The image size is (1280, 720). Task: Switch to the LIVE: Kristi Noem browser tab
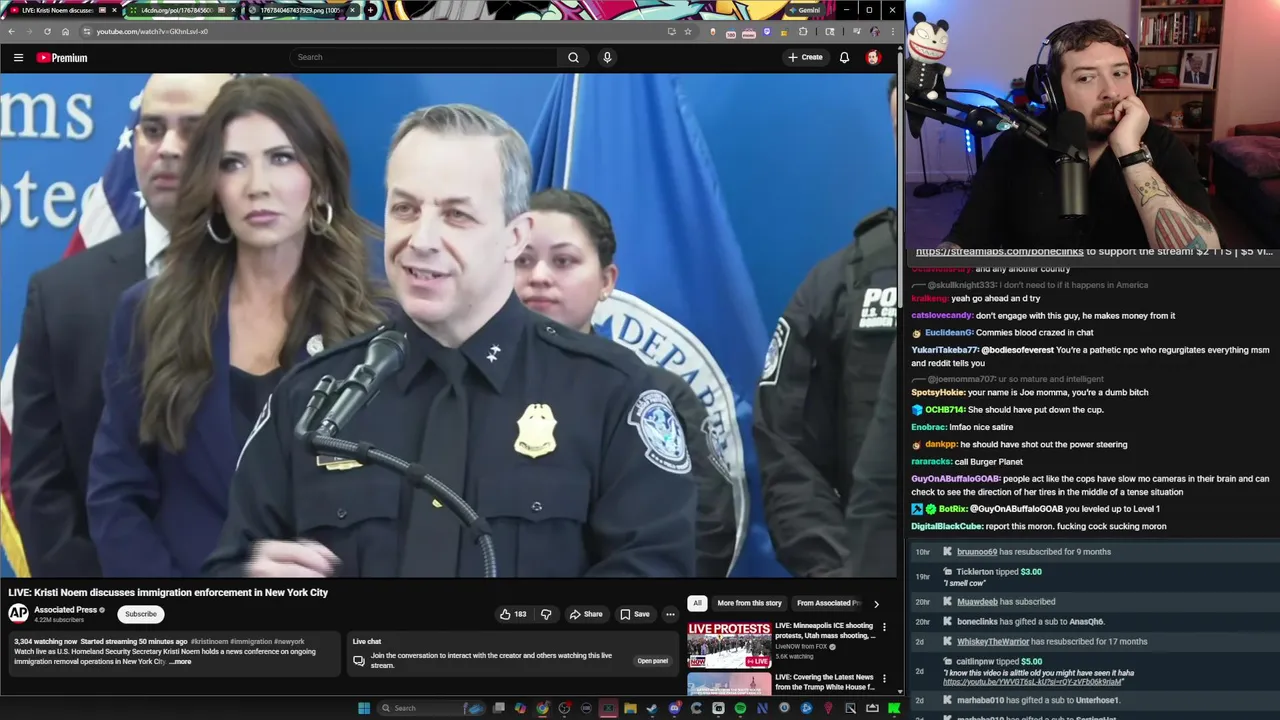click(x=60, y=10)
